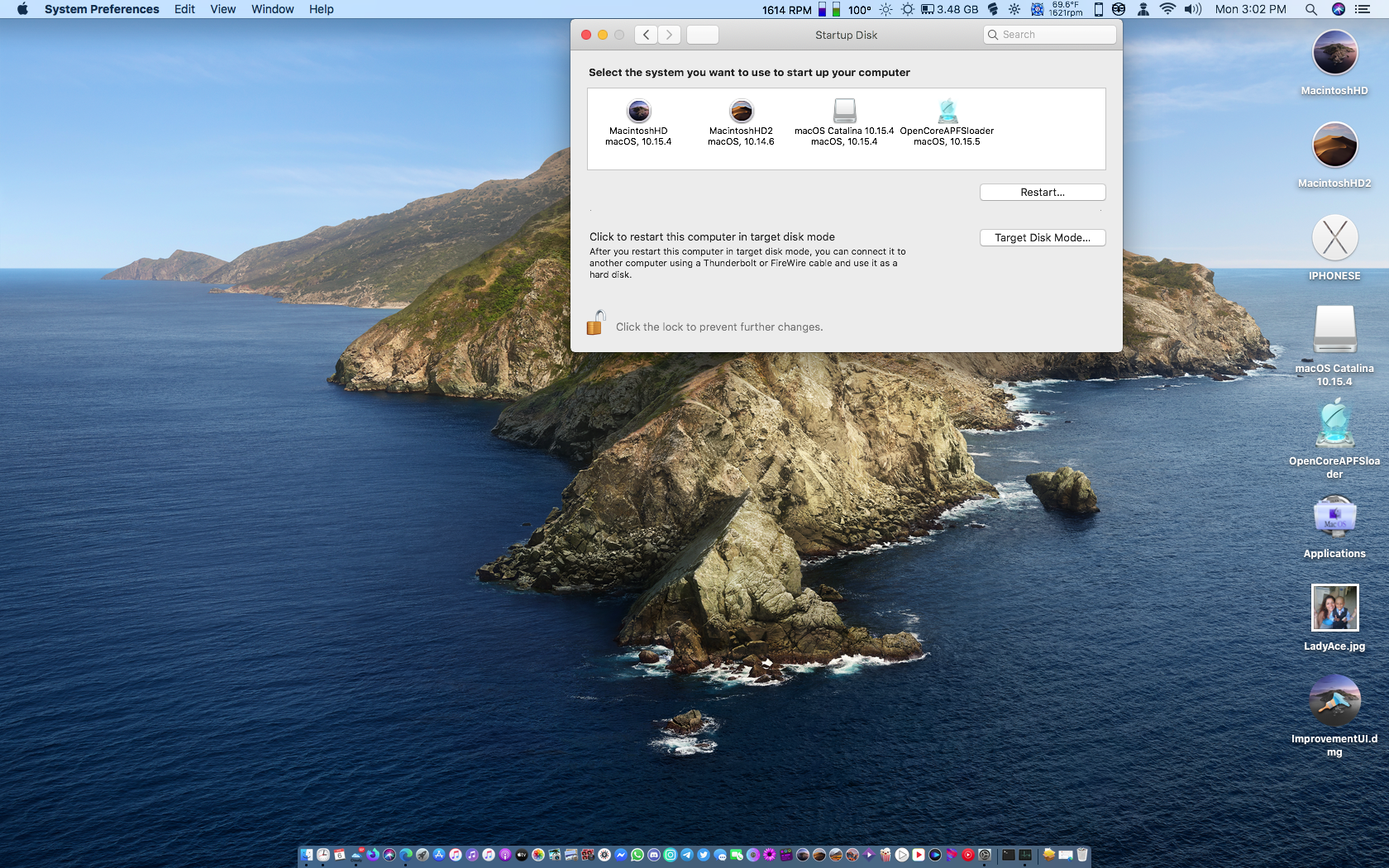Click the iPhone icon in menu bar
Image resolution: width=1389 pixels, height=868 pixels.
(1099, 9)
